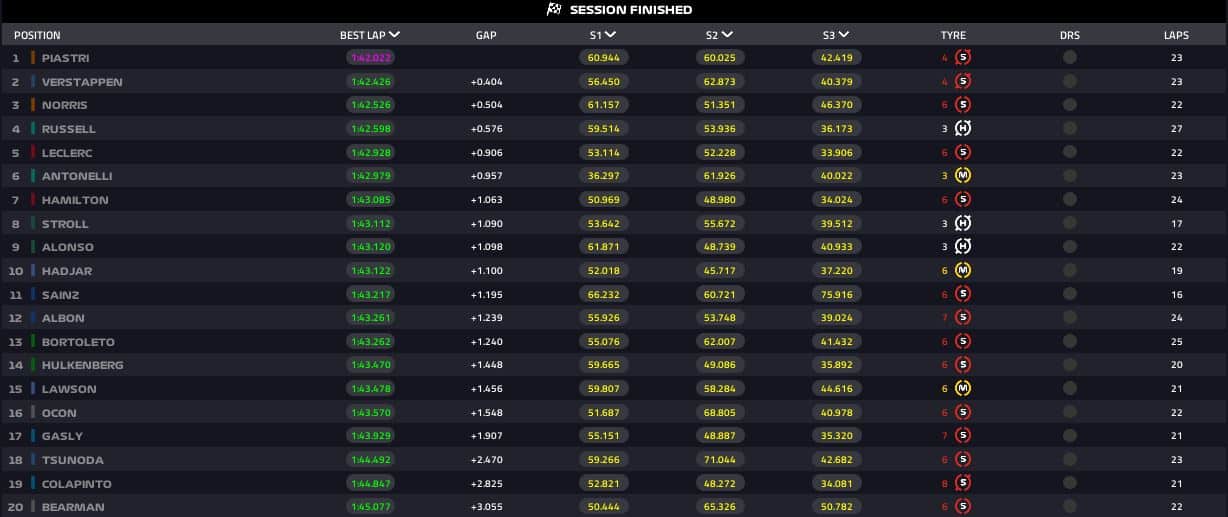Click Albon's soft tyre icon
1228x517 pixels.
[963, 317]
